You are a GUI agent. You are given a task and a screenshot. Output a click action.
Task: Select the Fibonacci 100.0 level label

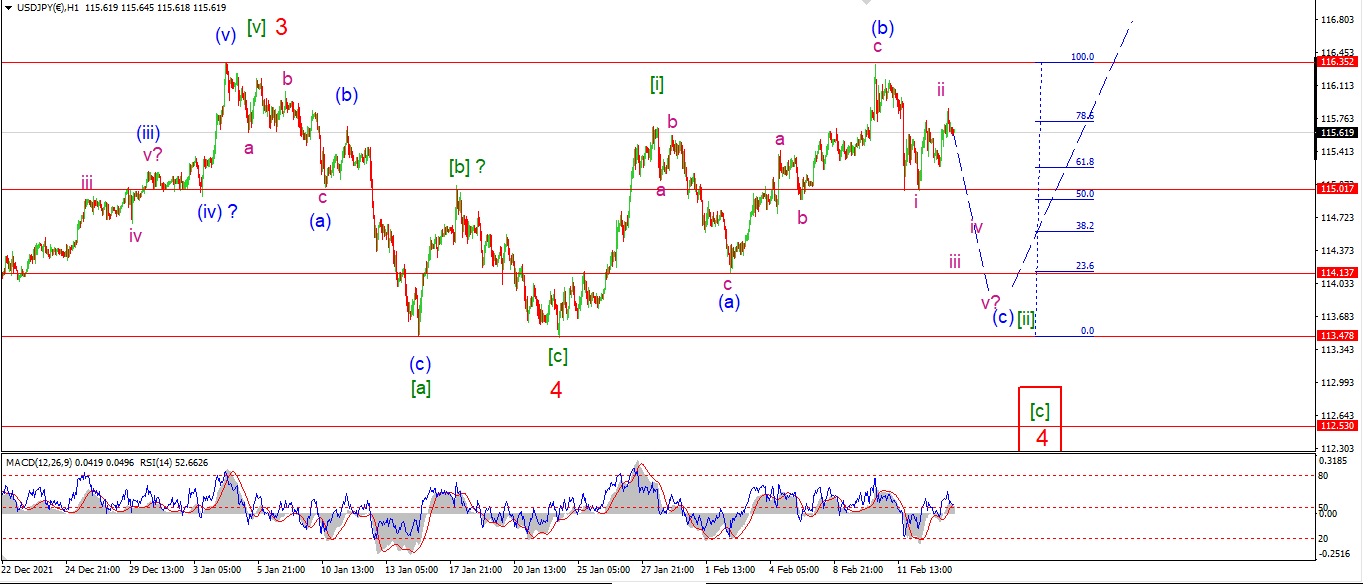pyautogui.click(x=1082, y=57)
